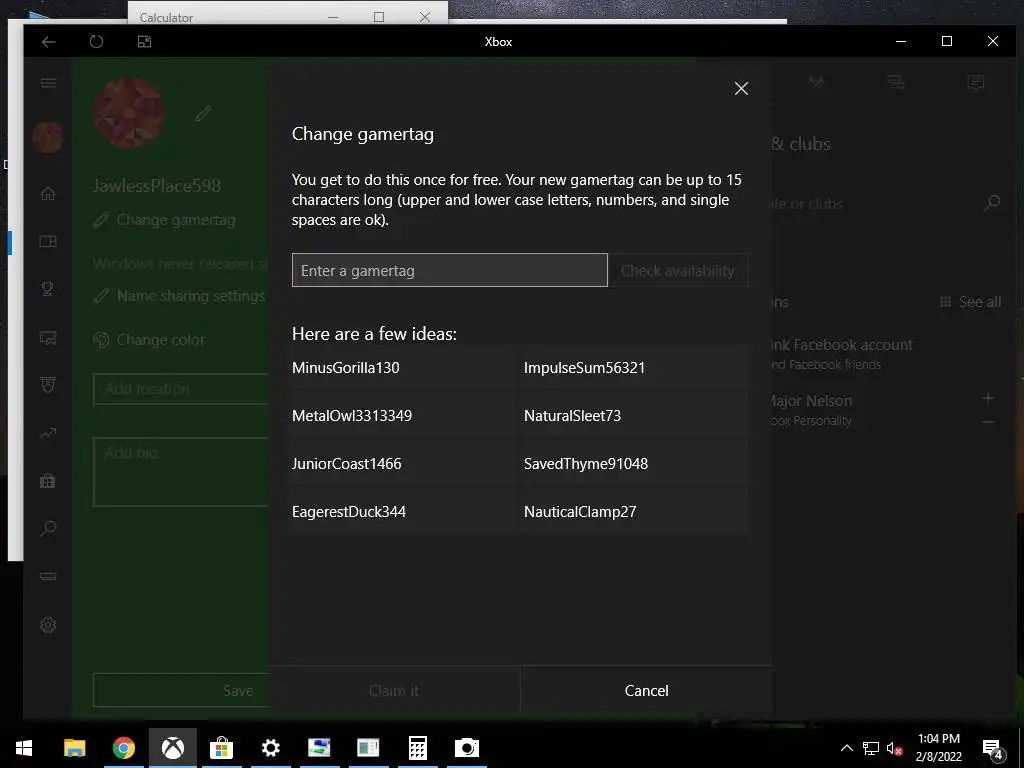Screen dimensions: 1024x768
Task: Cancel the gamertag change
Action: coord(646,690)
